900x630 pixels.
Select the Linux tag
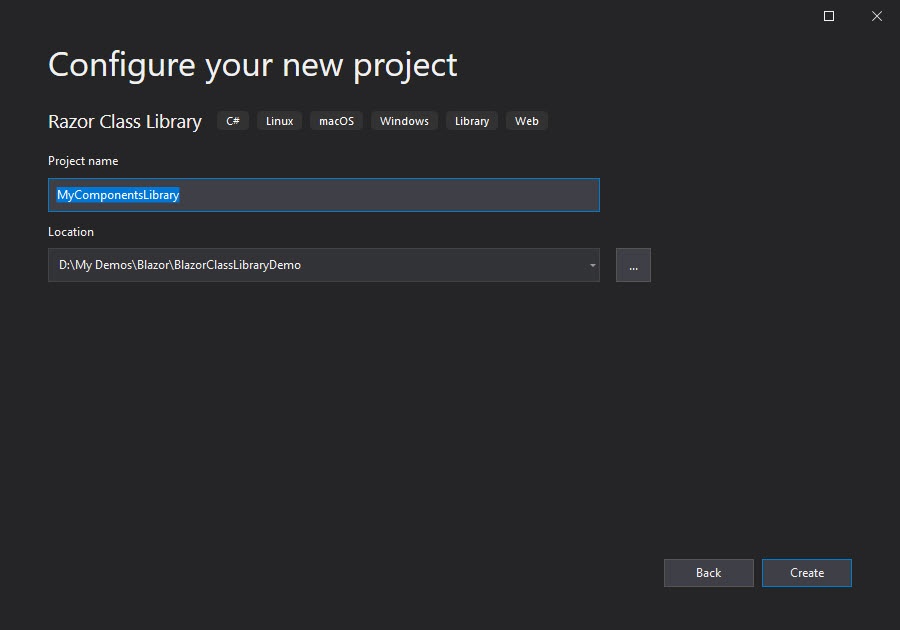280,121
